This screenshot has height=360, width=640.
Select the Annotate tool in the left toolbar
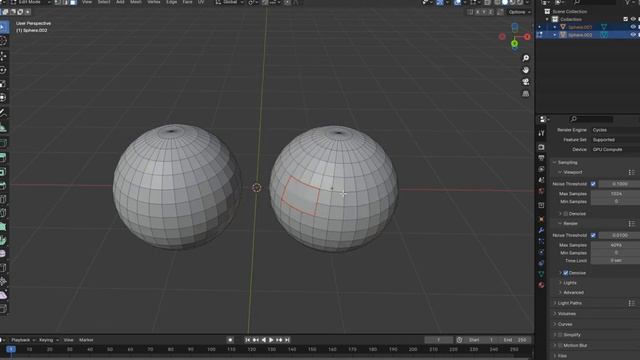click(3, 112)
